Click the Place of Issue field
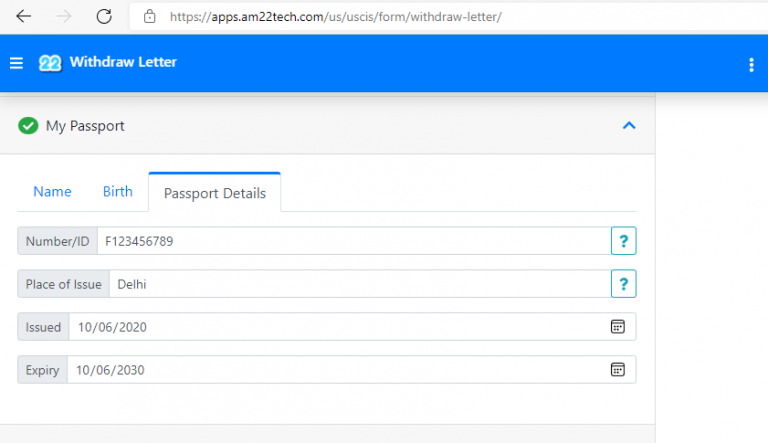Image resolution: width=768 pixels, height=443 pixels. 358,284
